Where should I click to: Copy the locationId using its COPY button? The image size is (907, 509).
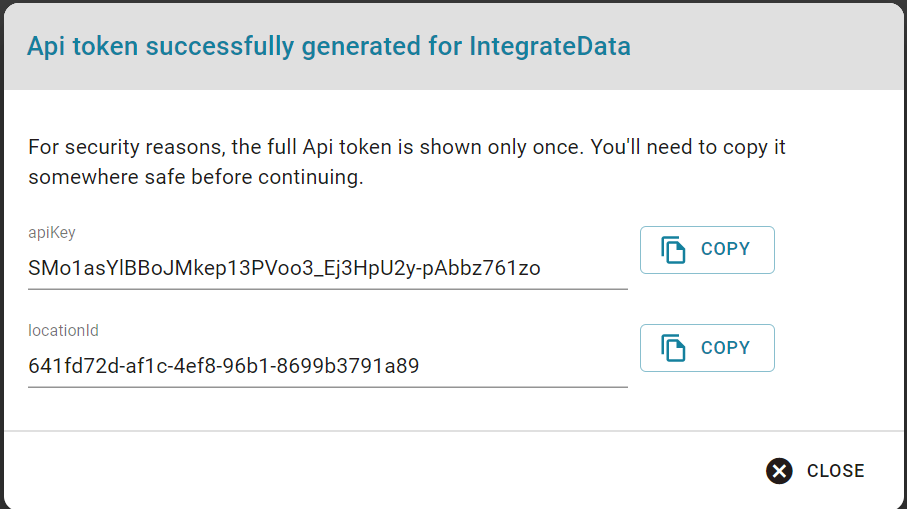pyautogui.click(x=707, y=348)
